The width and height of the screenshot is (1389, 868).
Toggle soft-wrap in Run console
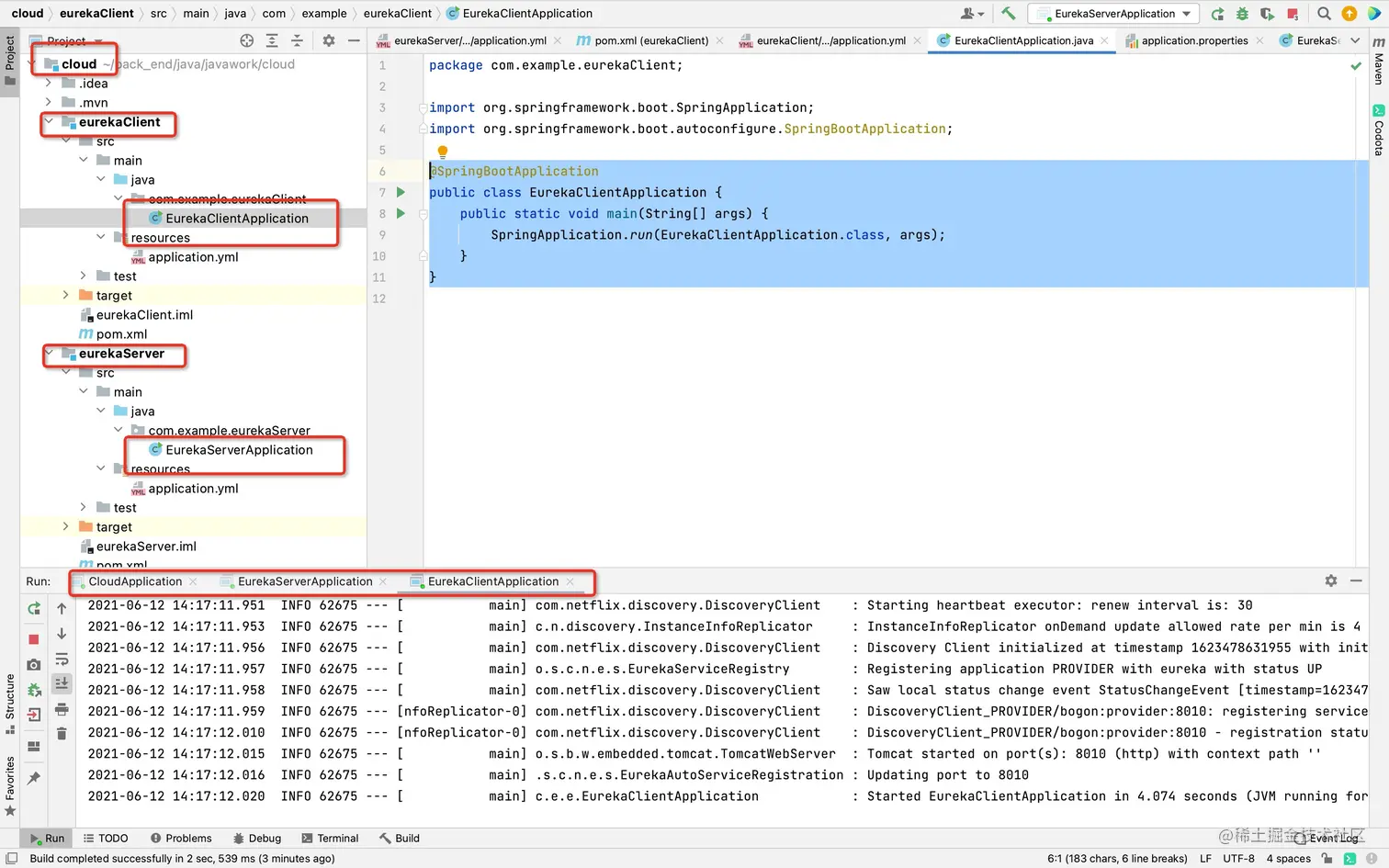point(62,659)
